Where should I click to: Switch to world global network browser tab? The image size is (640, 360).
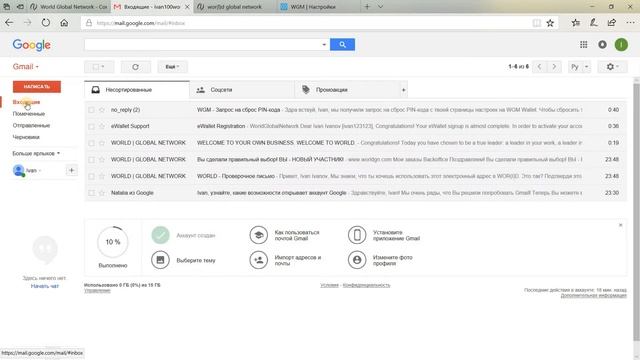(235, 7)
